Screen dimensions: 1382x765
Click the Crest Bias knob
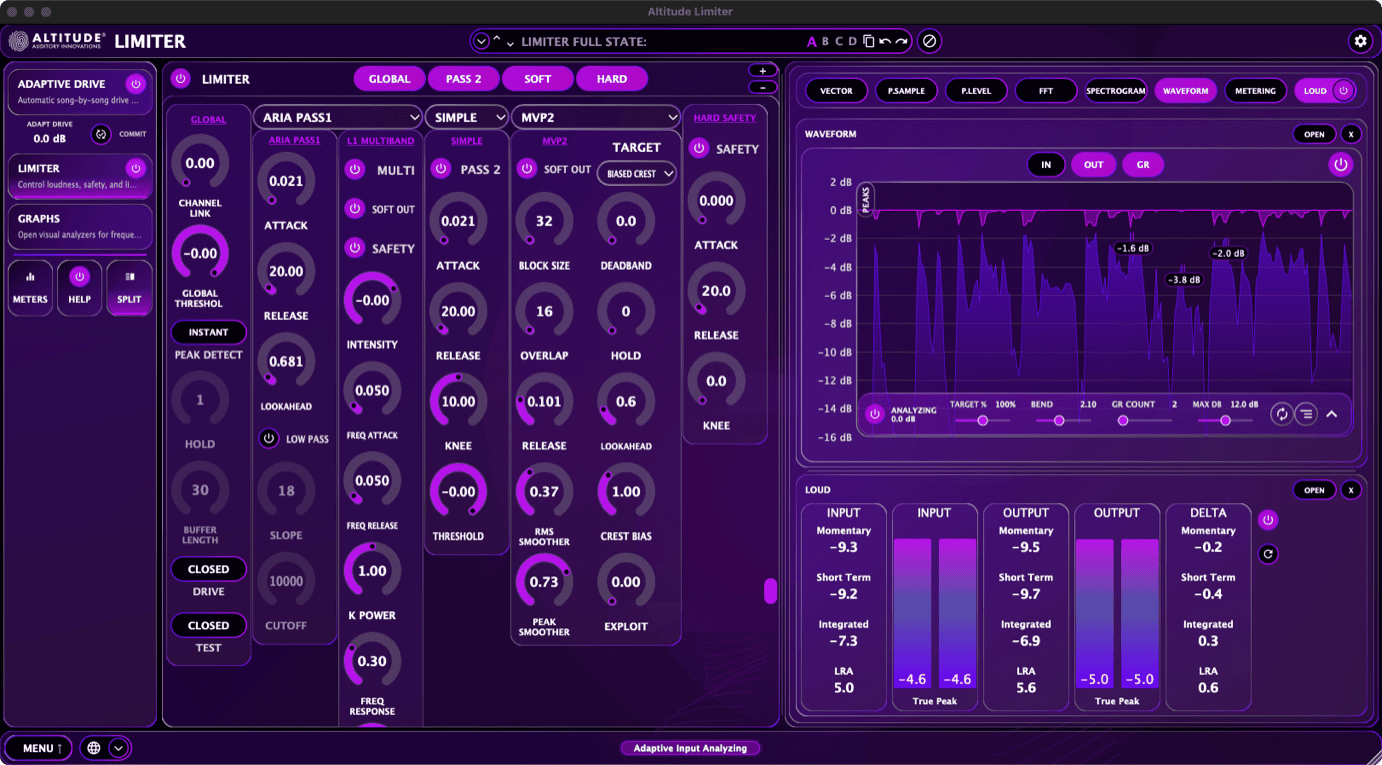[x=626, y=492]
